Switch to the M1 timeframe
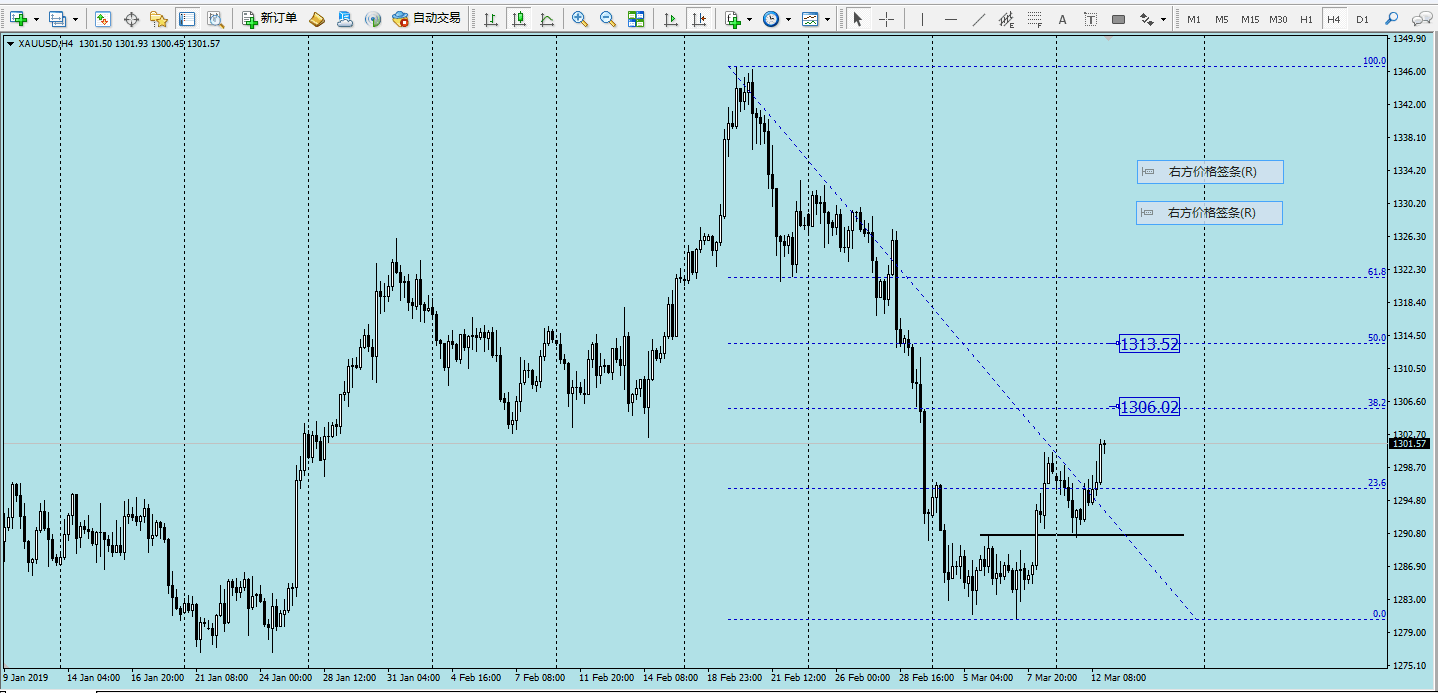This screenshot has width=1438, height=693. [1194, 19]
